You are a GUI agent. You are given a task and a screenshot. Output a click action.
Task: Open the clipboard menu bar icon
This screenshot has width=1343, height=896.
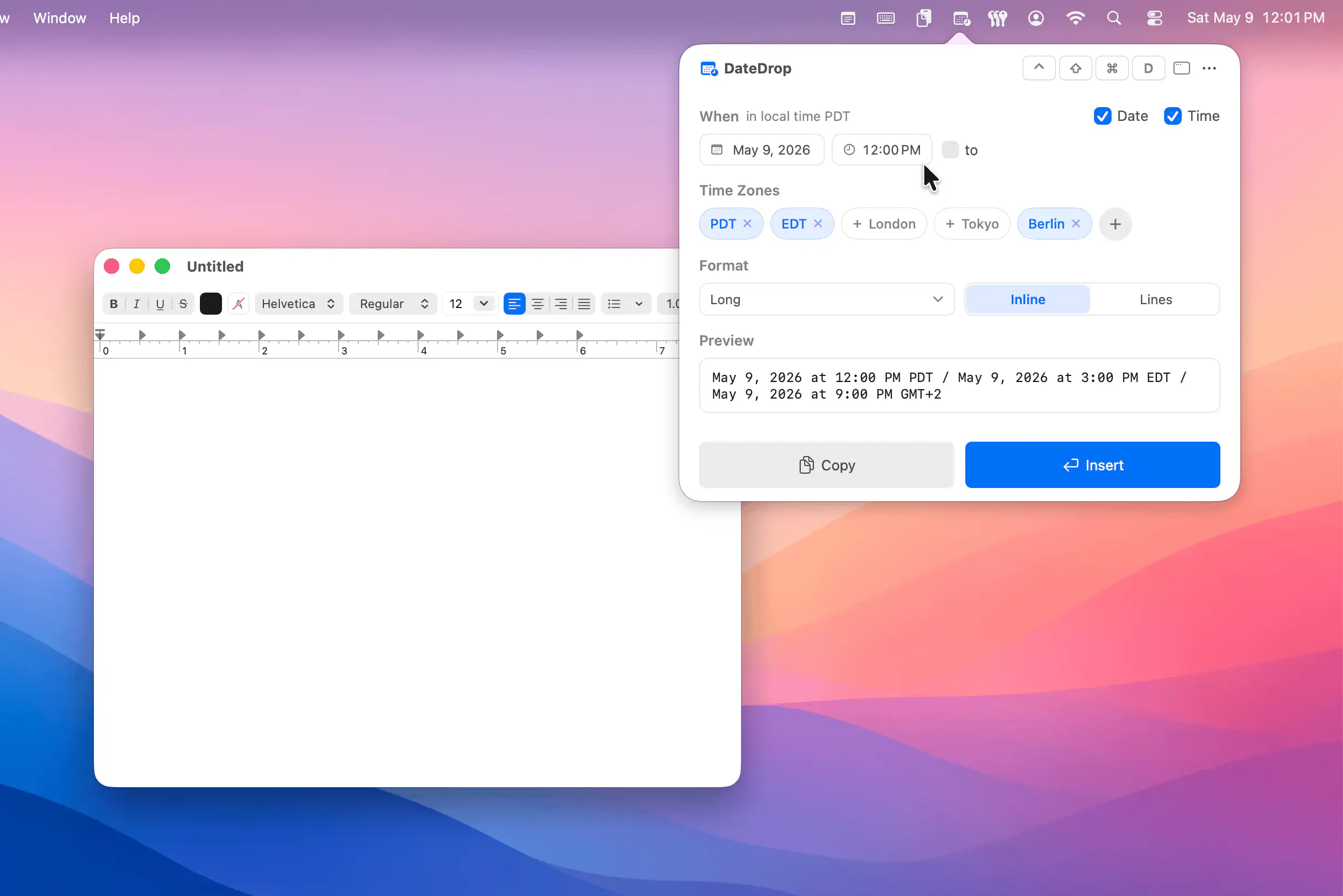[x=923, y=18]
